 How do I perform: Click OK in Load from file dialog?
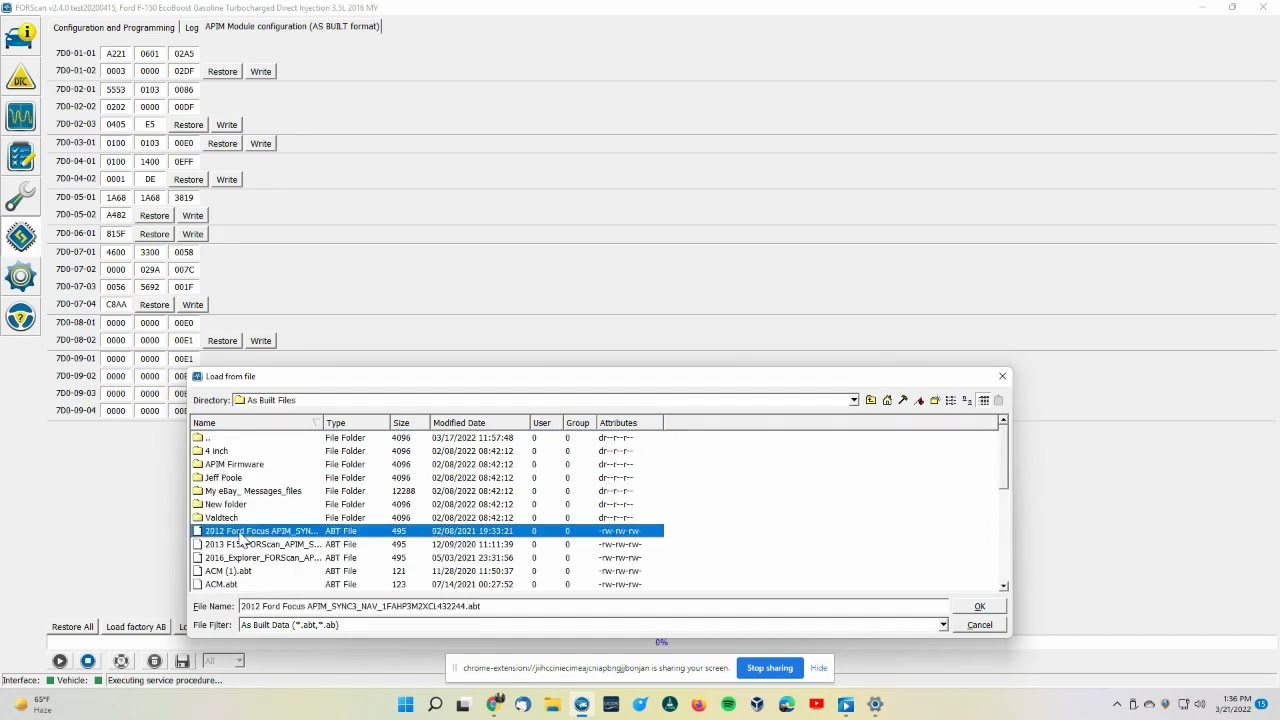(980, 606)
